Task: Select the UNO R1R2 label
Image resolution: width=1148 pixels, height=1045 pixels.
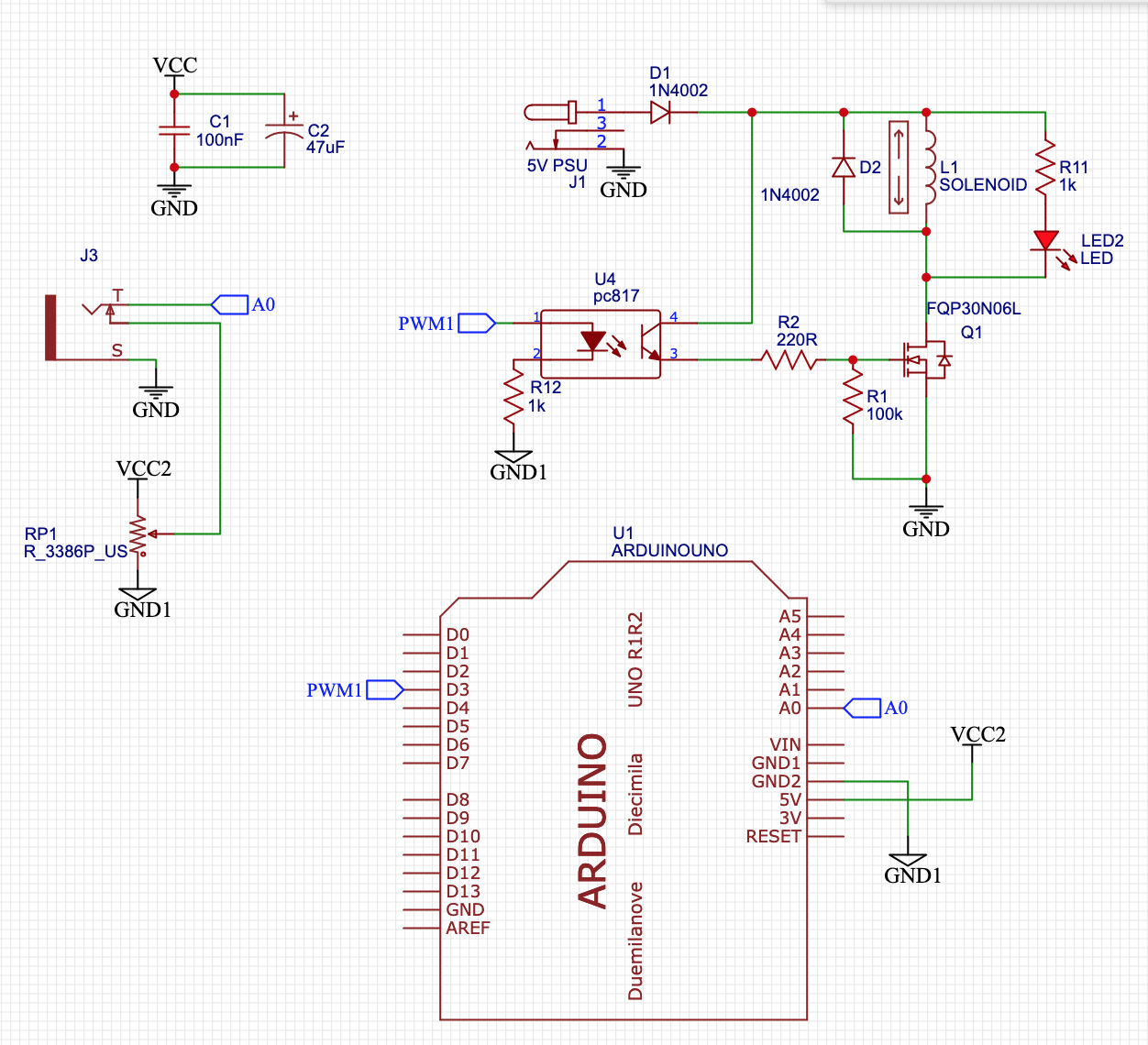Action: pyautogui.click(x=635, y=659)
